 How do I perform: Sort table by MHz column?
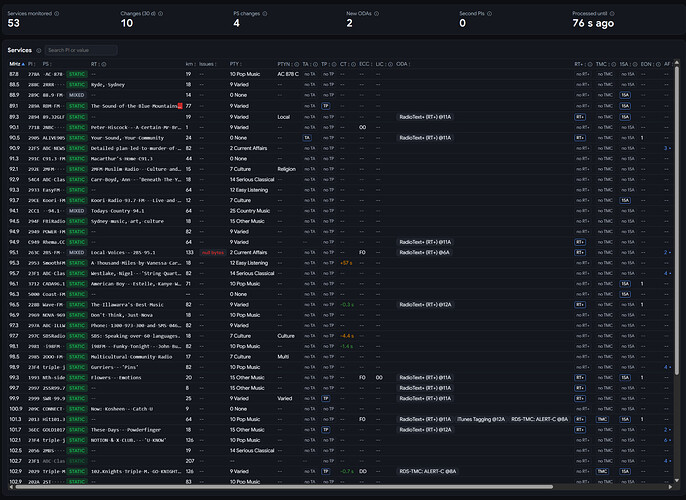pos(16,64)
